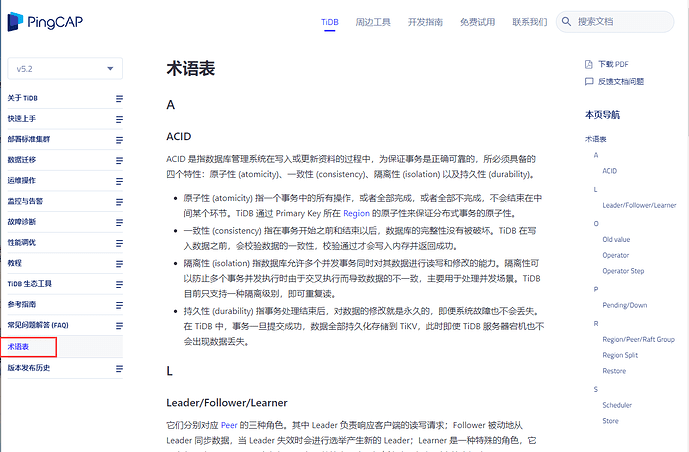Expand the 运维操作 section menu icon
The width and height of the screenshot is (689, 452).
[119, 181]
